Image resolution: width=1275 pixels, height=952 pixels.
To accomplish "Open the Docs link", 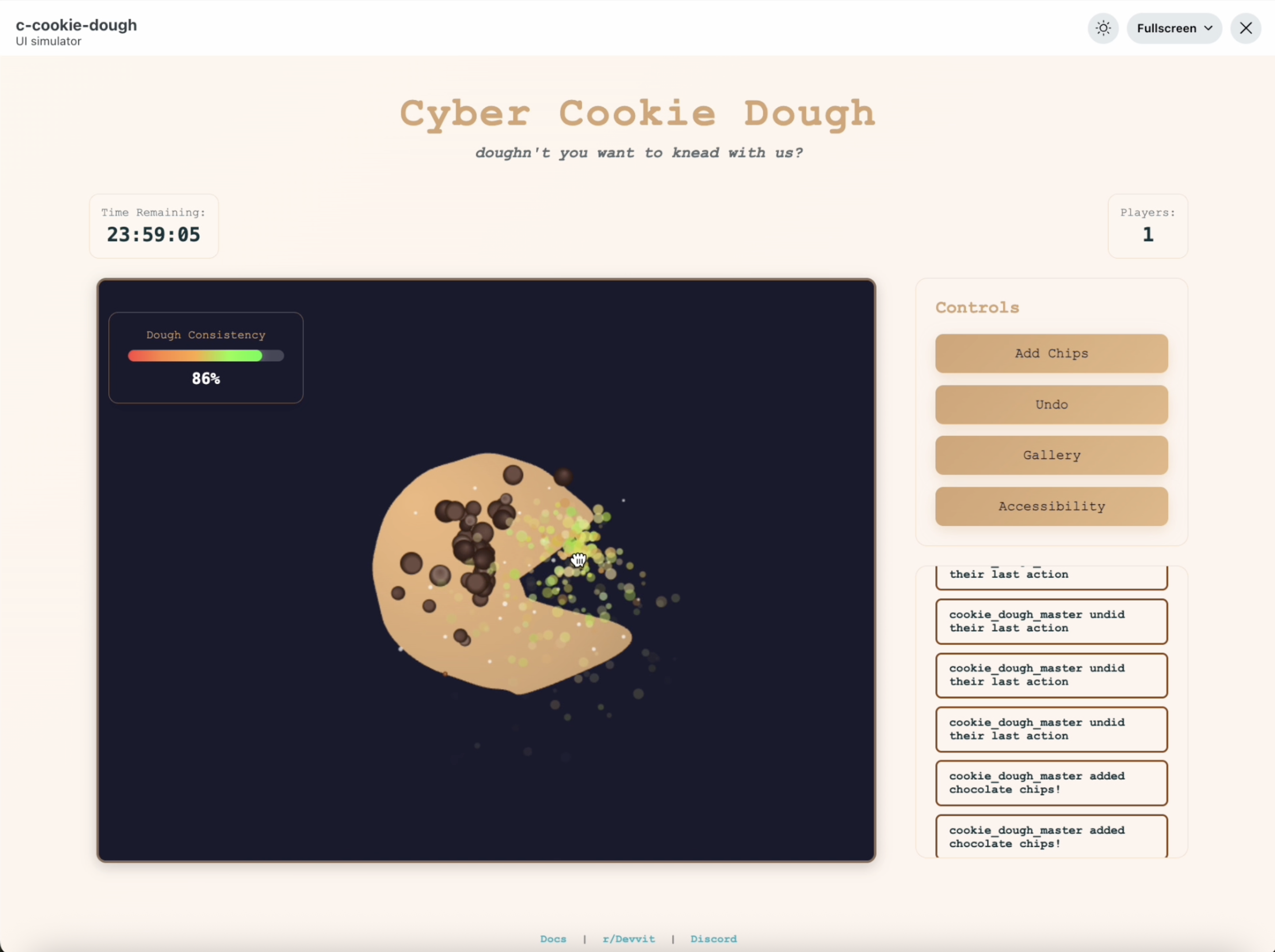I will click(553, 939).
